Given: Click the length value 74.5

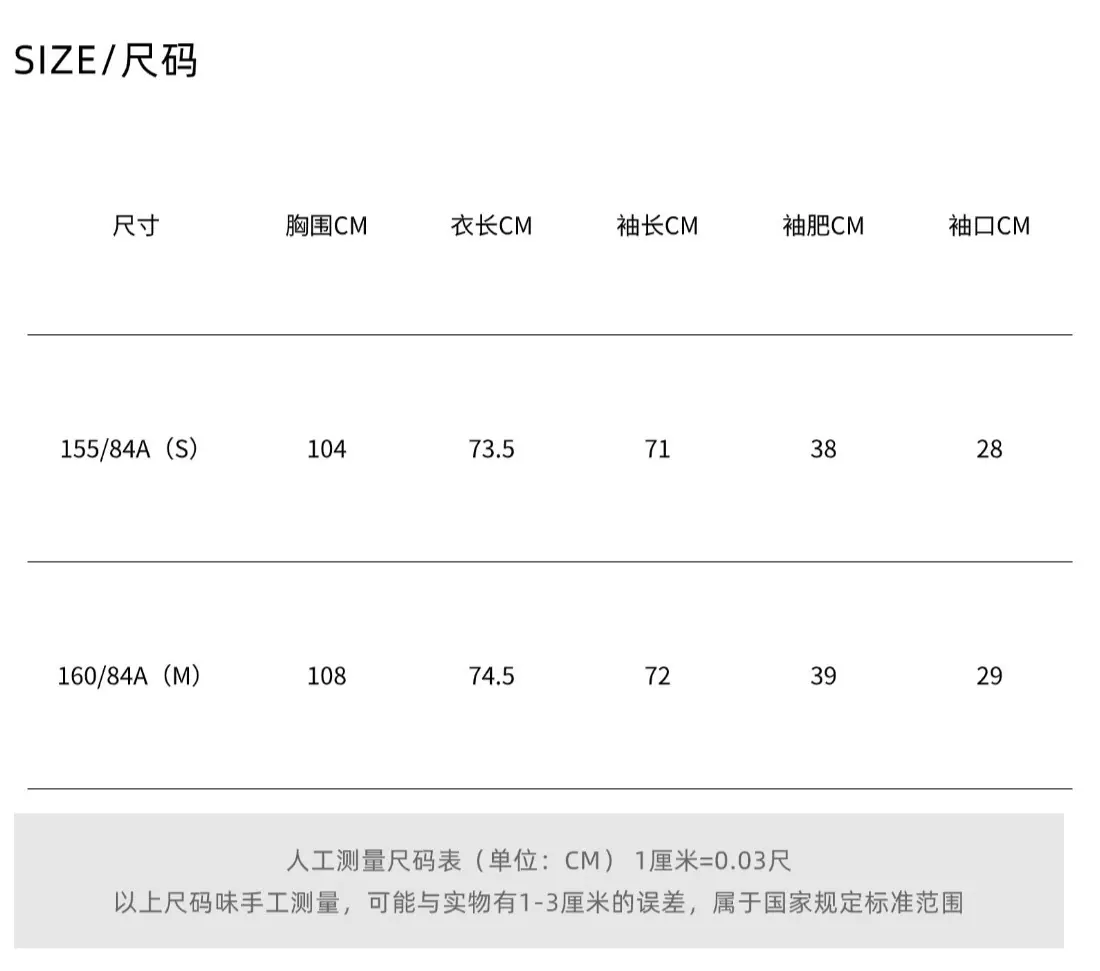Looking at the screenshot, I should (x=492, y=676).
